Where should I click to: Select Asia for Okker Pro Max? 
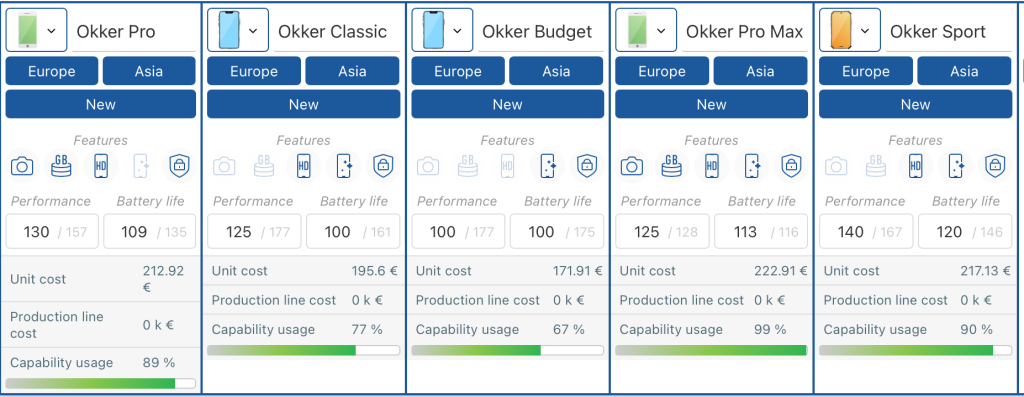[x=760, y=71]
